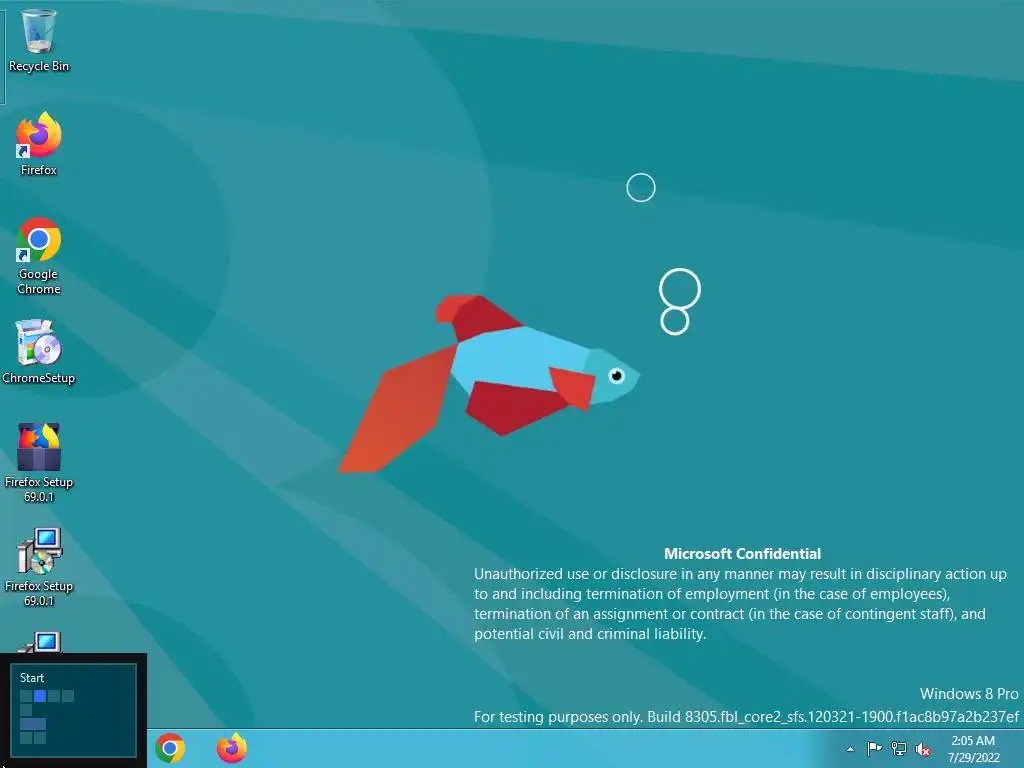
Task: Show hidden tray icons arrow
Action: click(850, 749)
